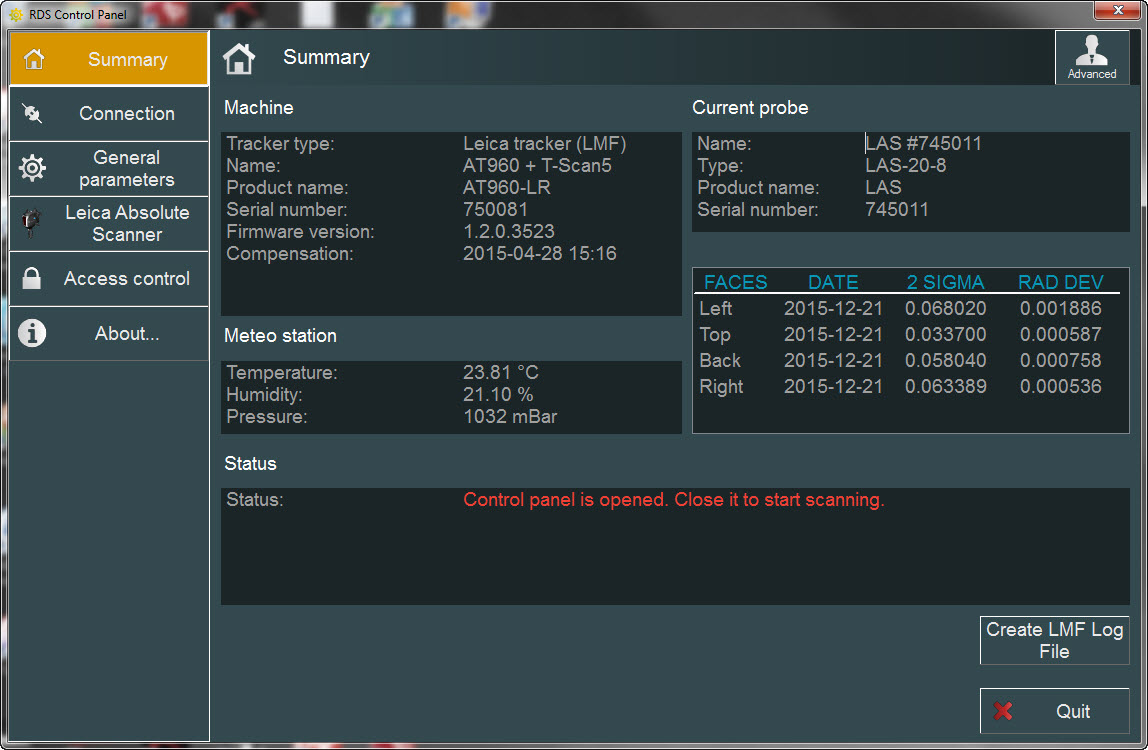Click rad dev value 0.000536
The image size is (1148, 750).
(x=1060, y=387)
